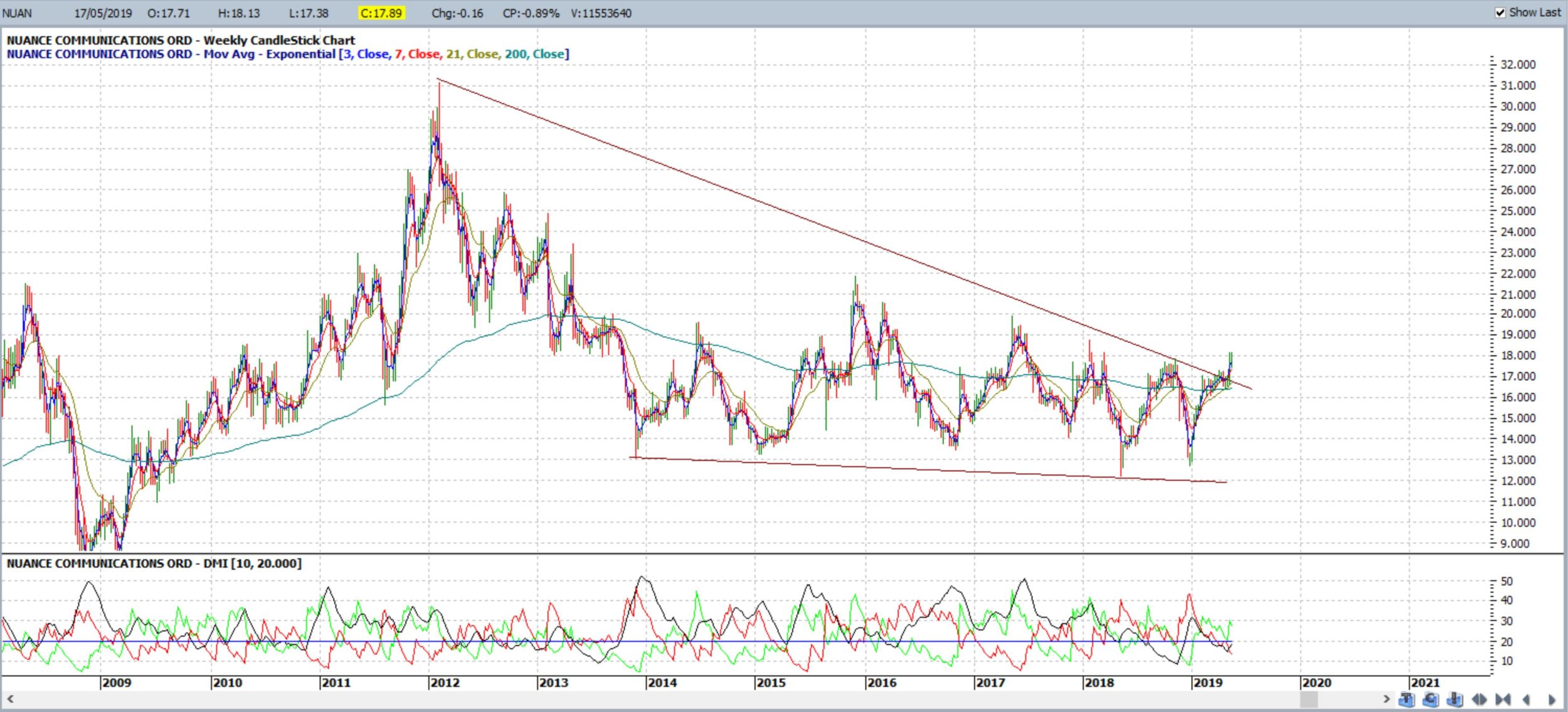Screen dimensions: 1568x712
Task: Click the scrollbar left arrow
Action: click(10, 699)
